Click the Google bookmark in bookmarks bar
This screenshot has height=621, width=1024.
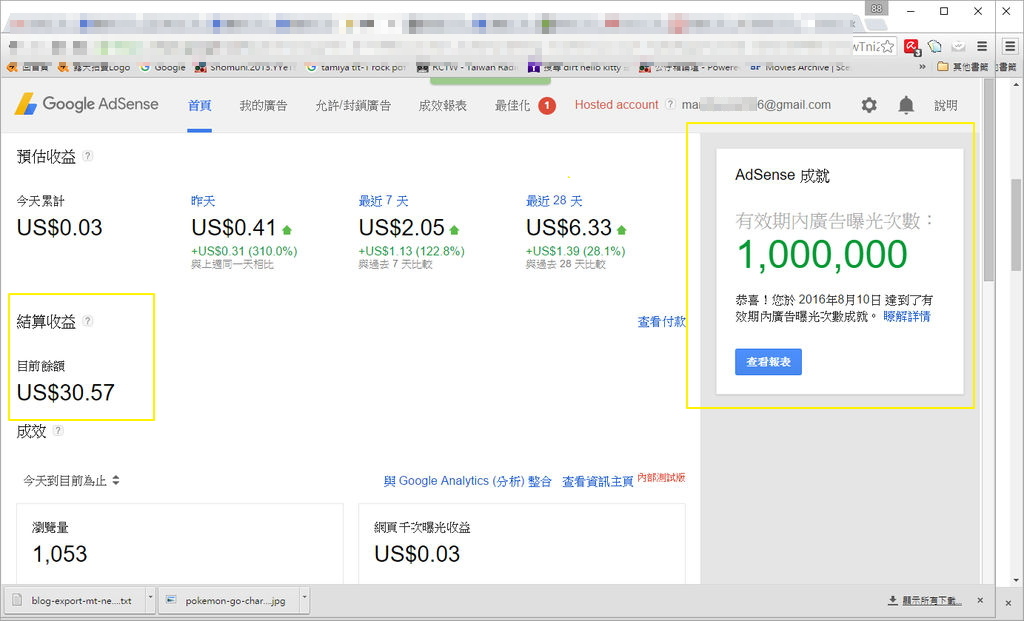point(163,67)
